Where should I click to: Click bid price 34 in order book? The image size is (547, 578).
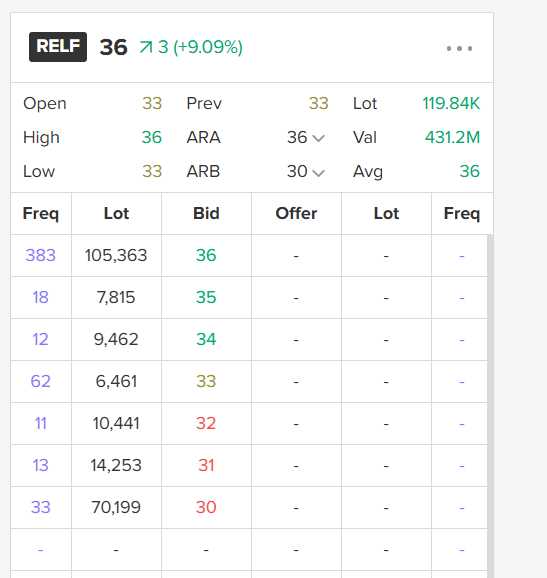tap(206, 339)
